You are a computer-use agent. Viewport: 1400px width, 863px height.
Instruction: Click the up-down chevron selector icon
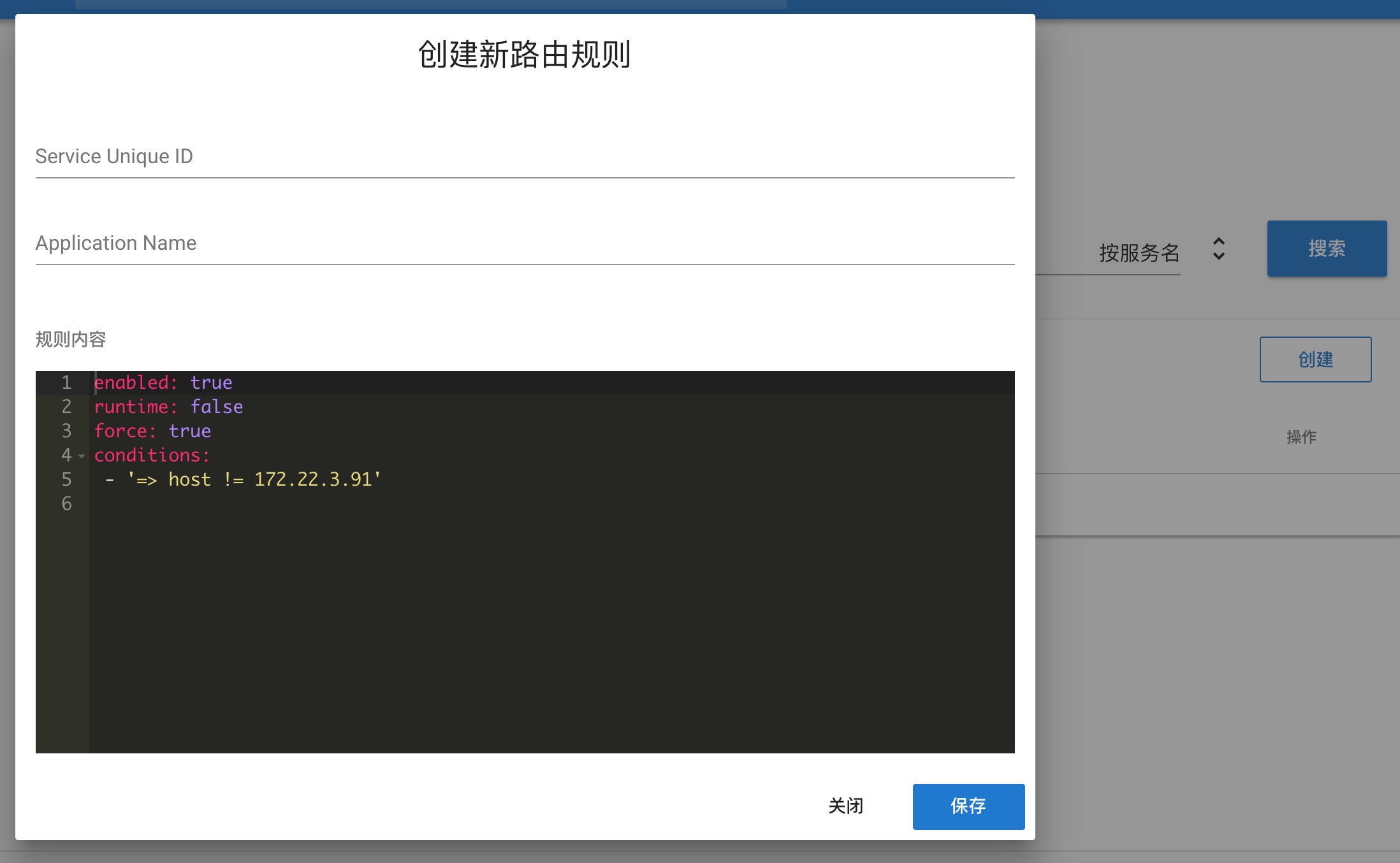1218,249
